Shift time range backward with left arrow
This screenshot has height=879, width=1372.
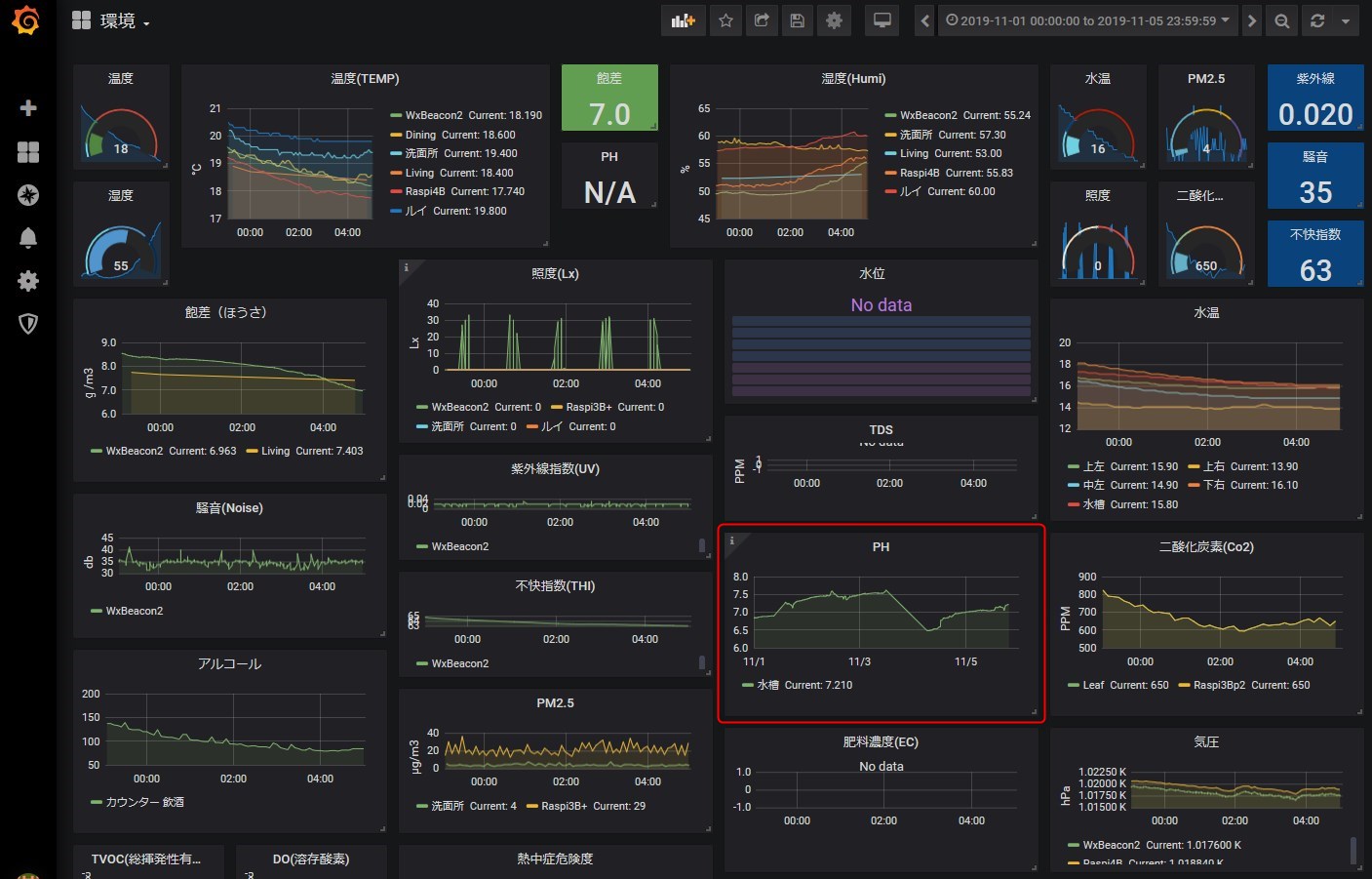tap(924, 20)
